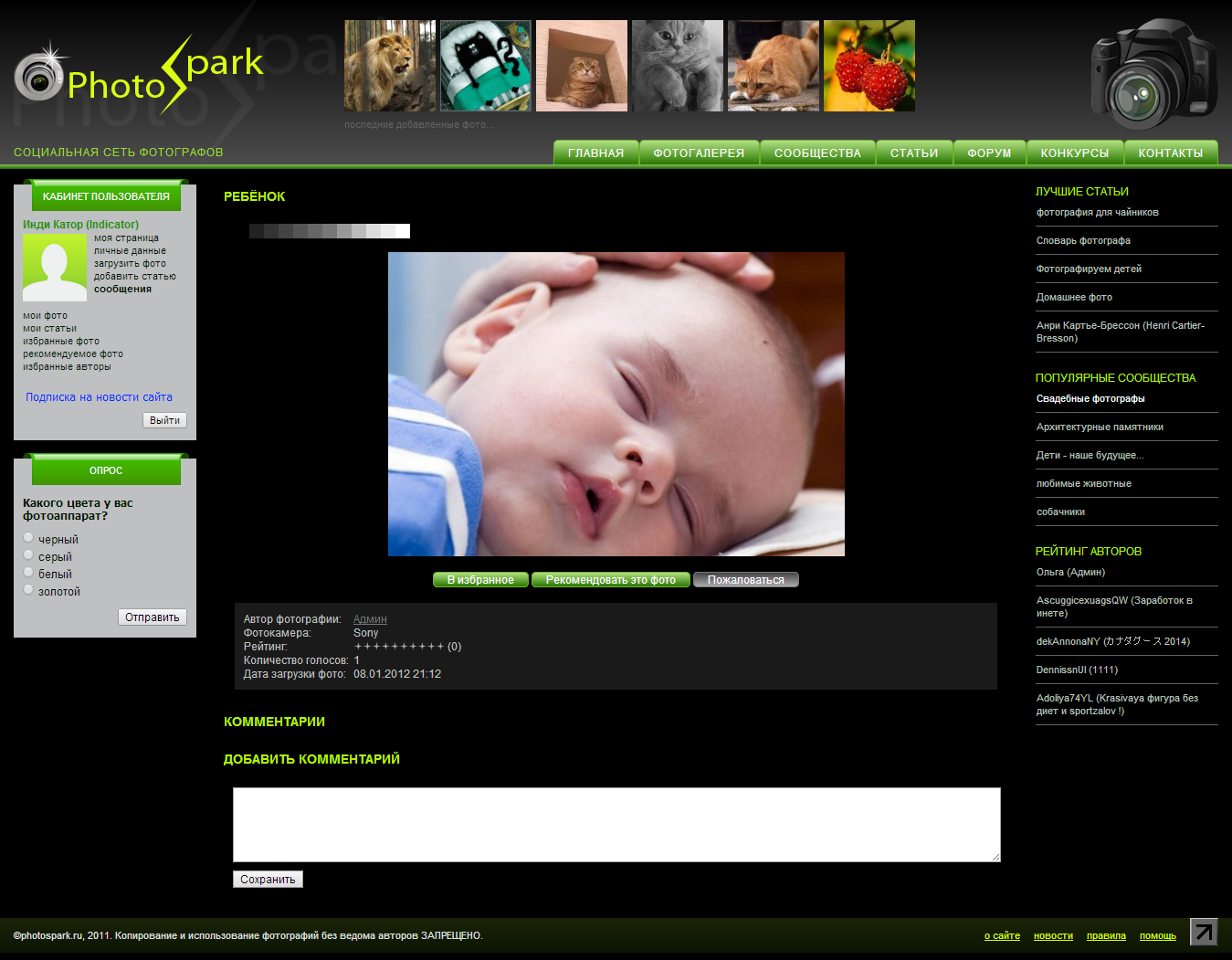Open 'избранные фото' link
The image size is (1232, 960).
(61, 341)
